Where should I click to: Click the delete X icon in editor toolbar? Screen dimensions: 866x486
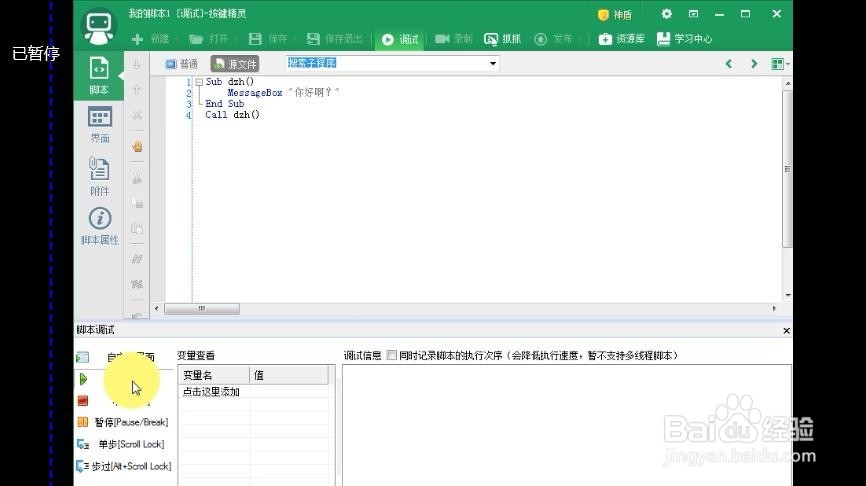click(137, 115)
